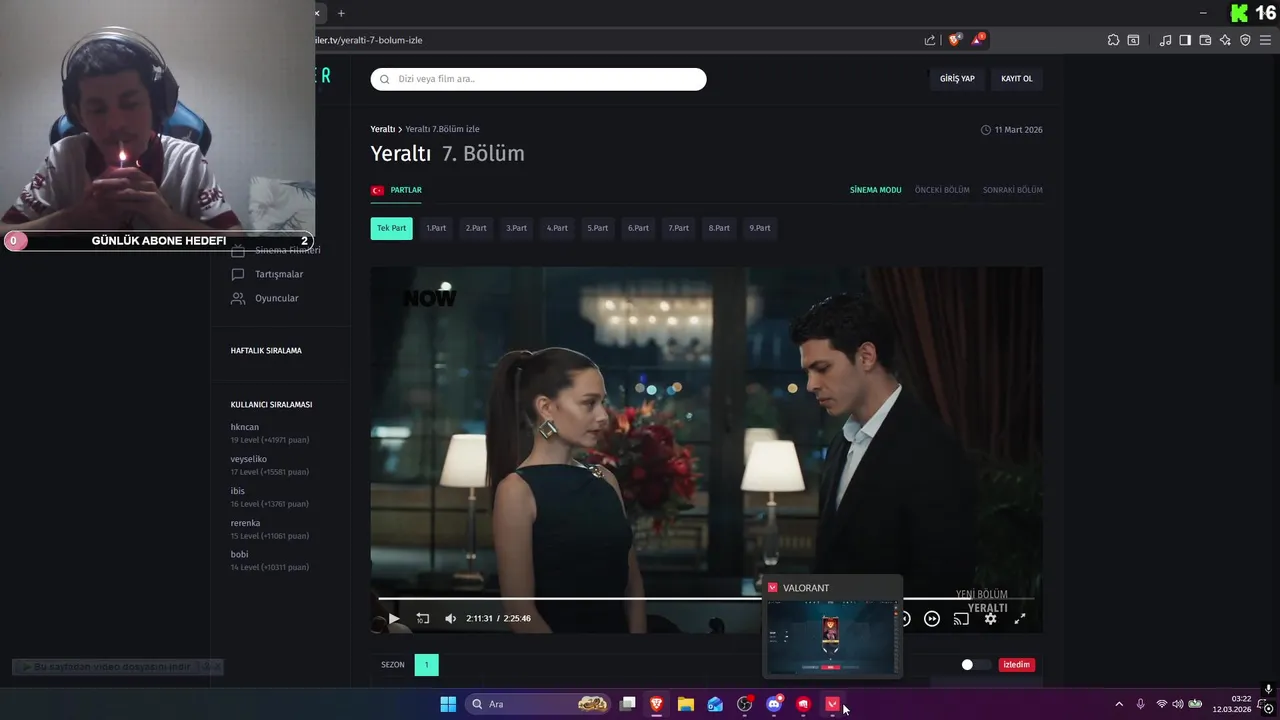Open the VALORANT window preview thumbnail

tap(832, 637)
